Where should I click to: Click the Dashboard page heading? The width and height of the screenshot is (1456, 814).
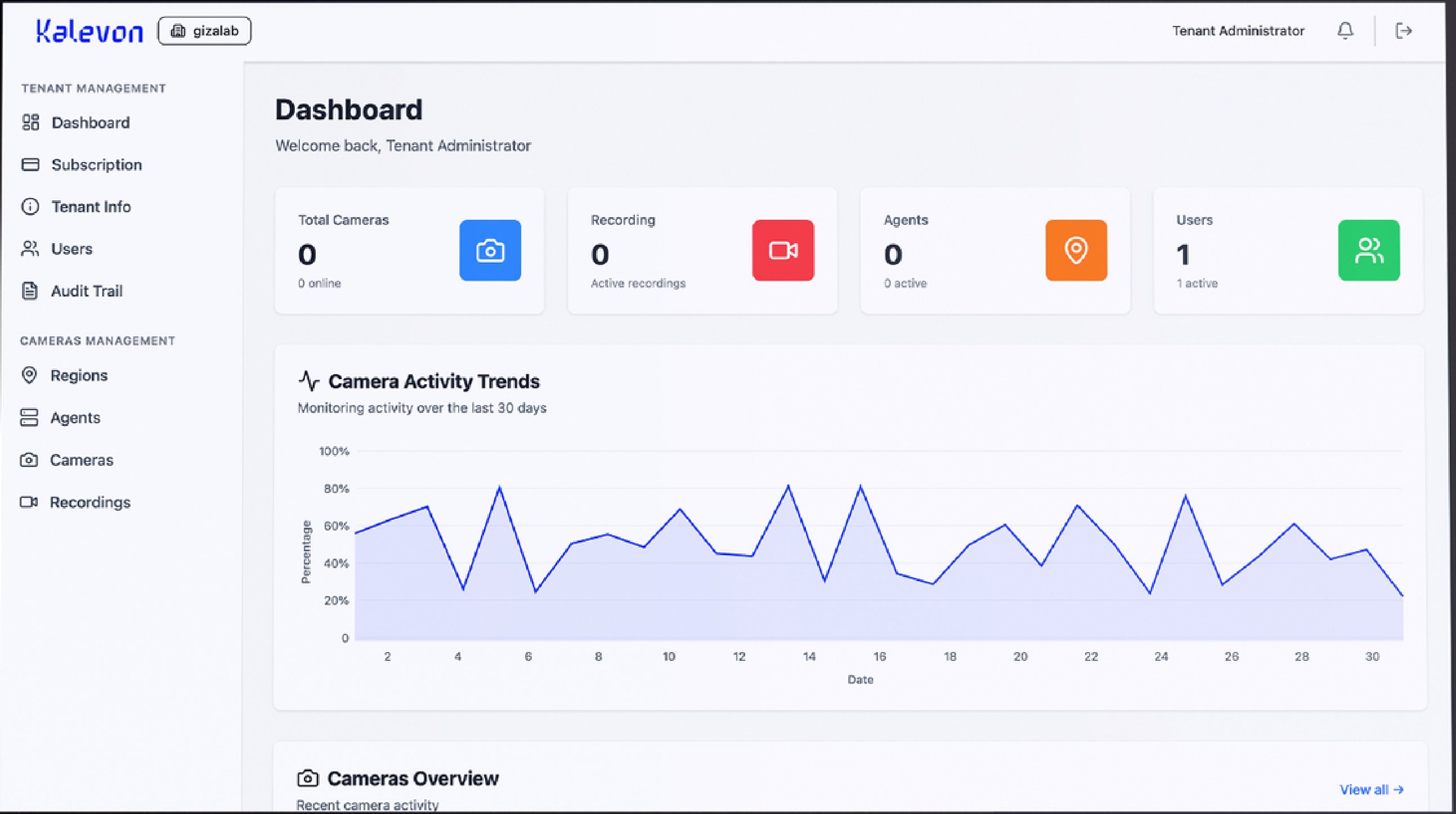[349, 110]
